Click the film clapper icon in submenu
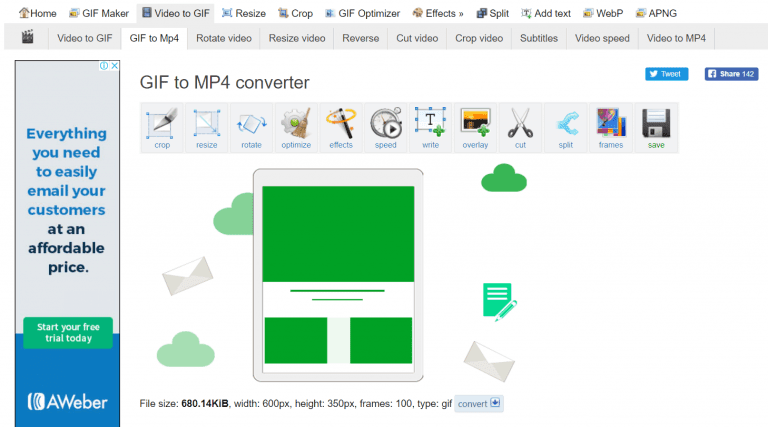This screenshot has height=427, width=768. point(27,37)
